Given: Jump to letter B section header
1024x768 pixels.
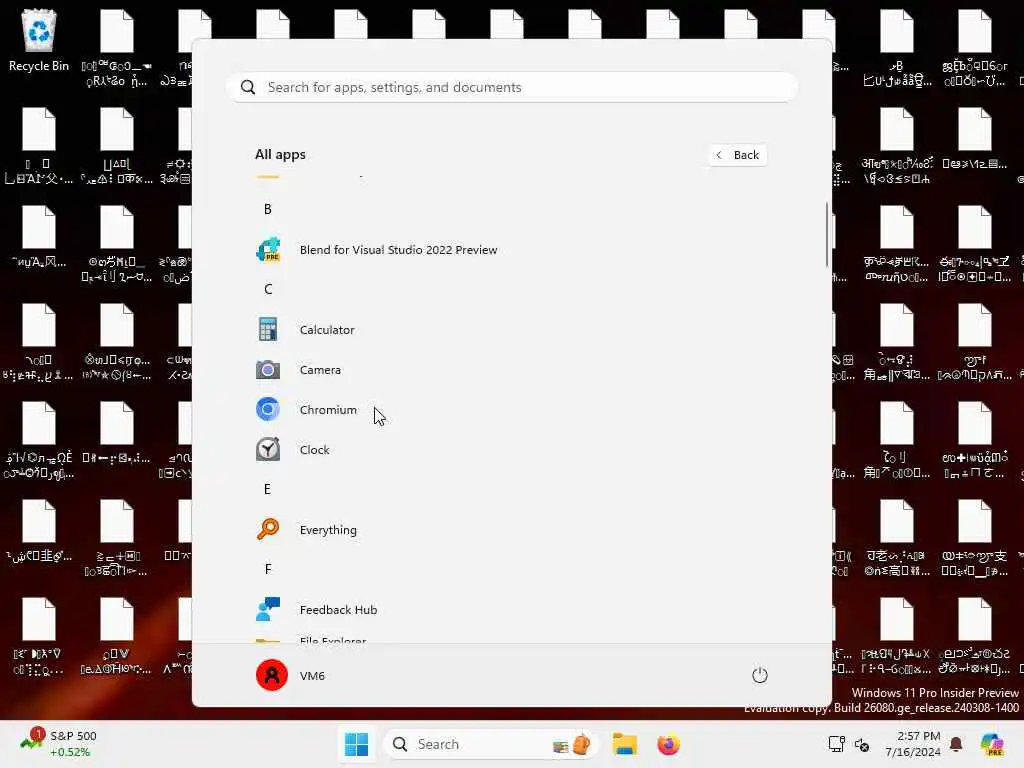Looking at the screenshot, I should 268,209.
